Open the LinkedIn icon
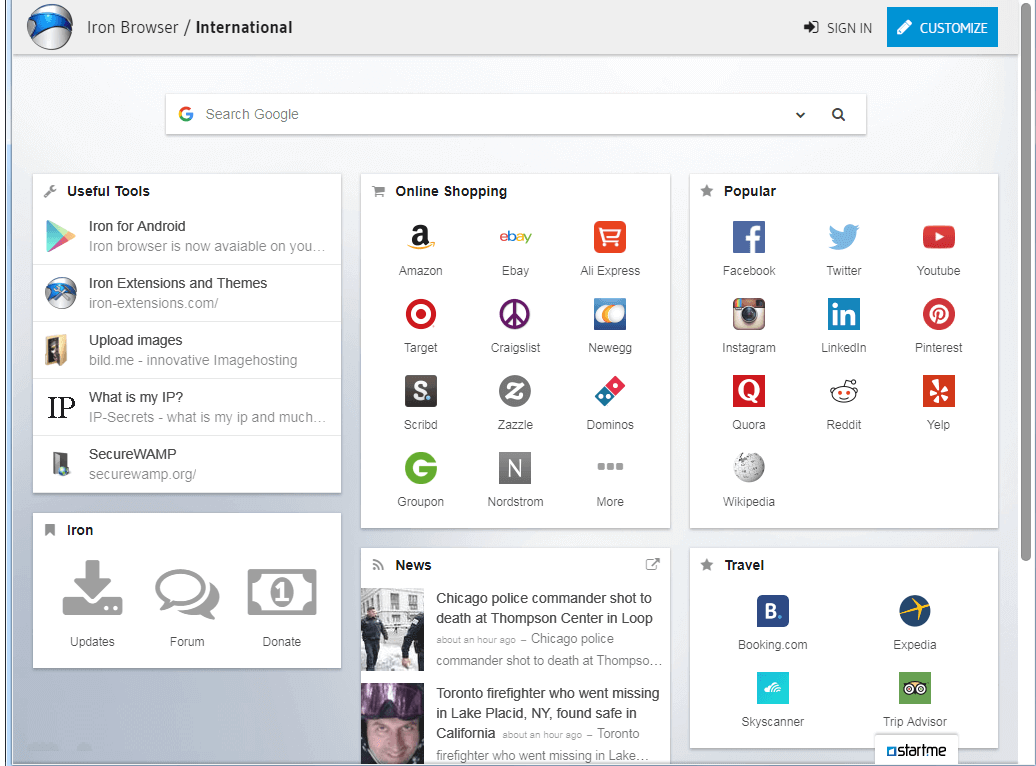1036x766 pixels. click(844, 314)
